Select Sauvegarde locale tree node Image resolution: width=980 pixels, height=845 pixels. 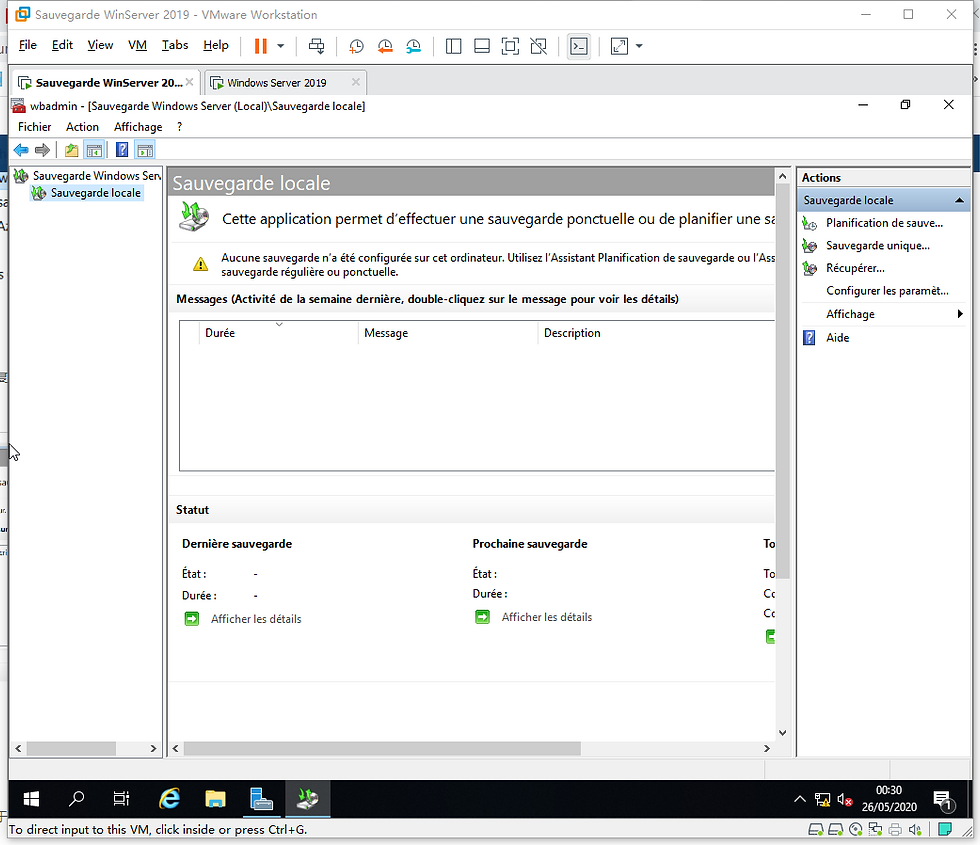96,193
